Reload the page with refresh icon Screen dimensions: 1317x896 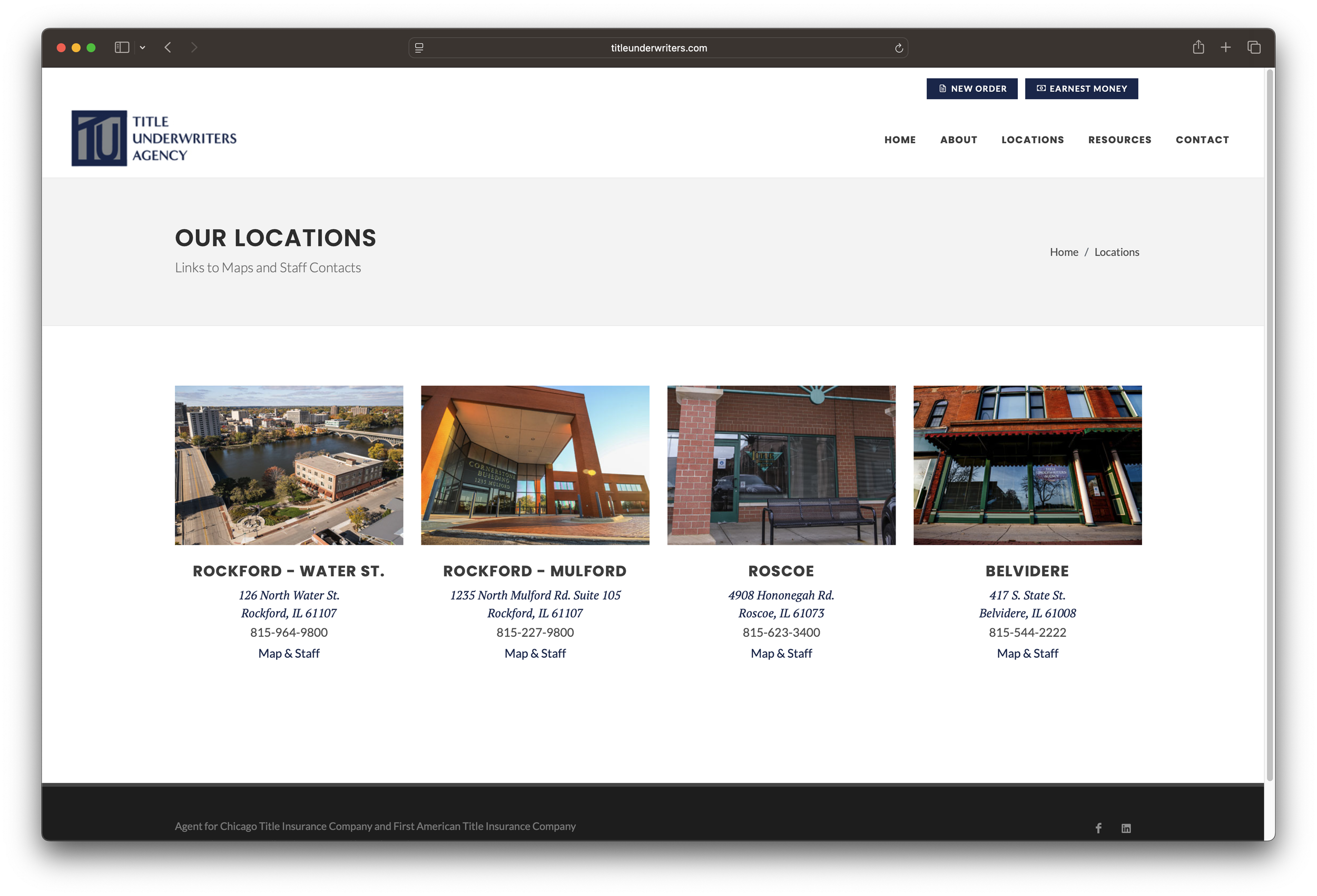(899, 48)
